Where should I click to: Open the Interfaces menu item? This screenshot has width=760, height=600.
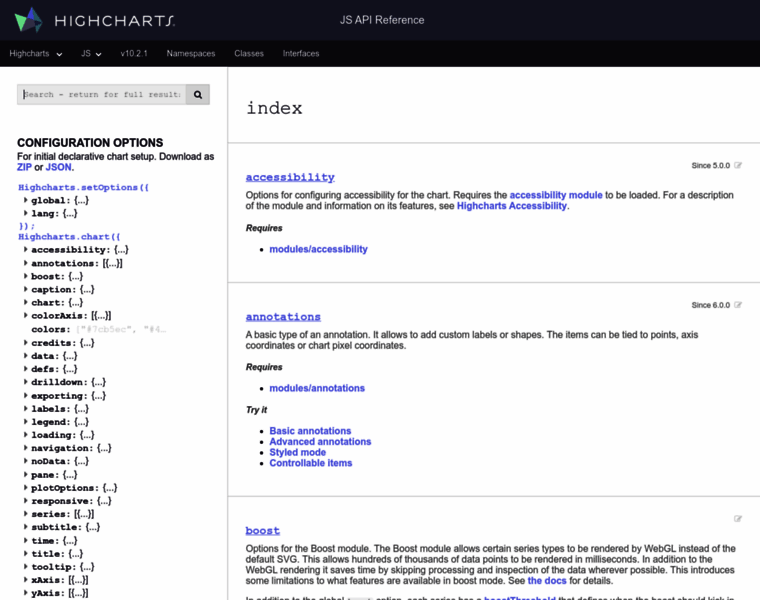(301, 53)
